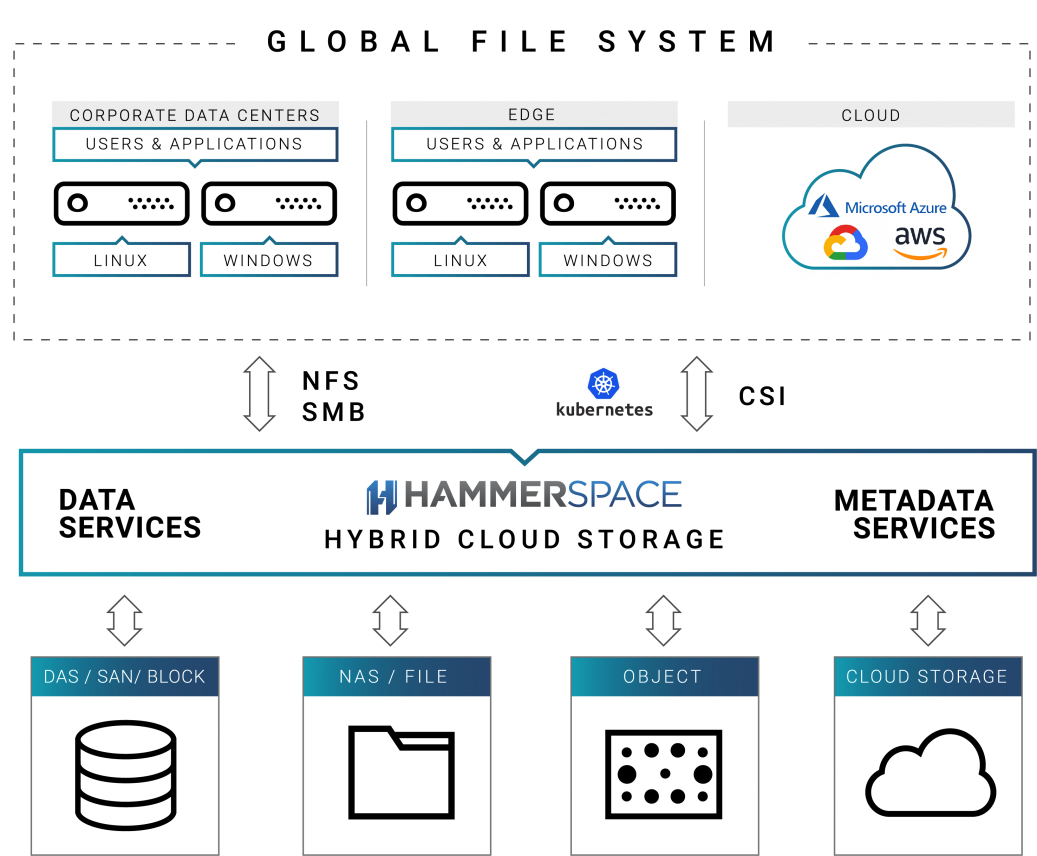
Task: Click the Hammerspace H logo
Action: tap(382, 497)
